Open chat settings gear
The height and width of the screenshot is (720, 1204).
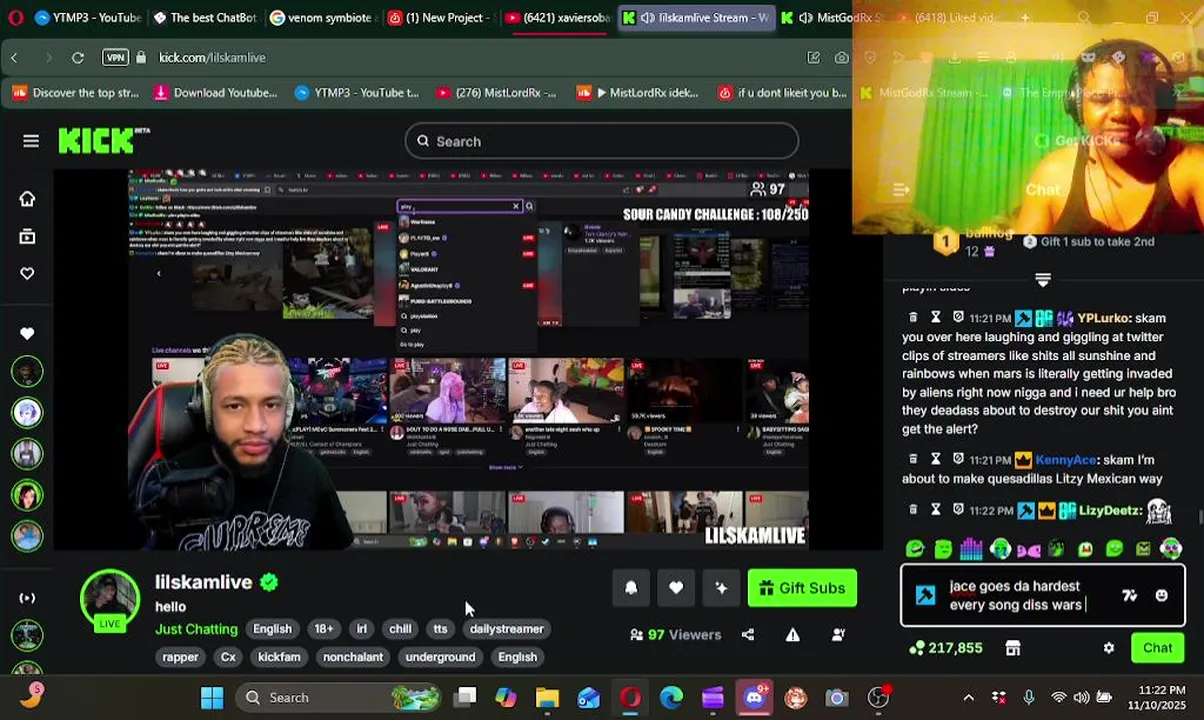(x=1109, y=648)
